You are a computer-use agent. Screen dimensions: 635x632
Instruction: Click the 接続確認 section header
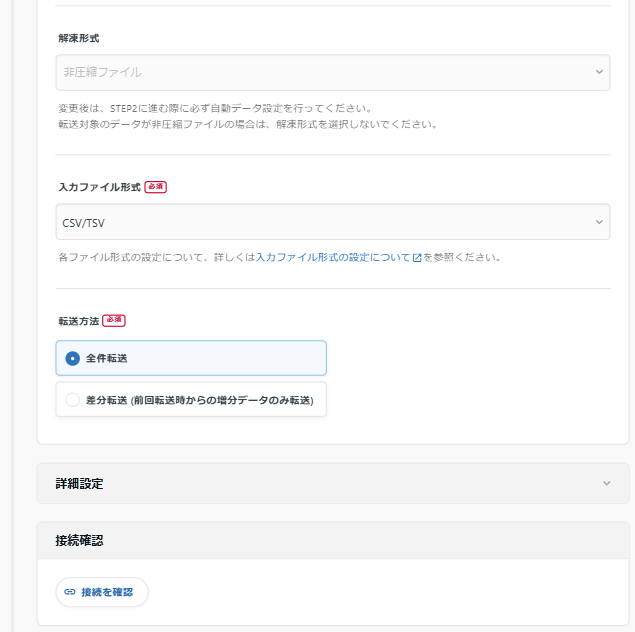[x=333, y=540]
